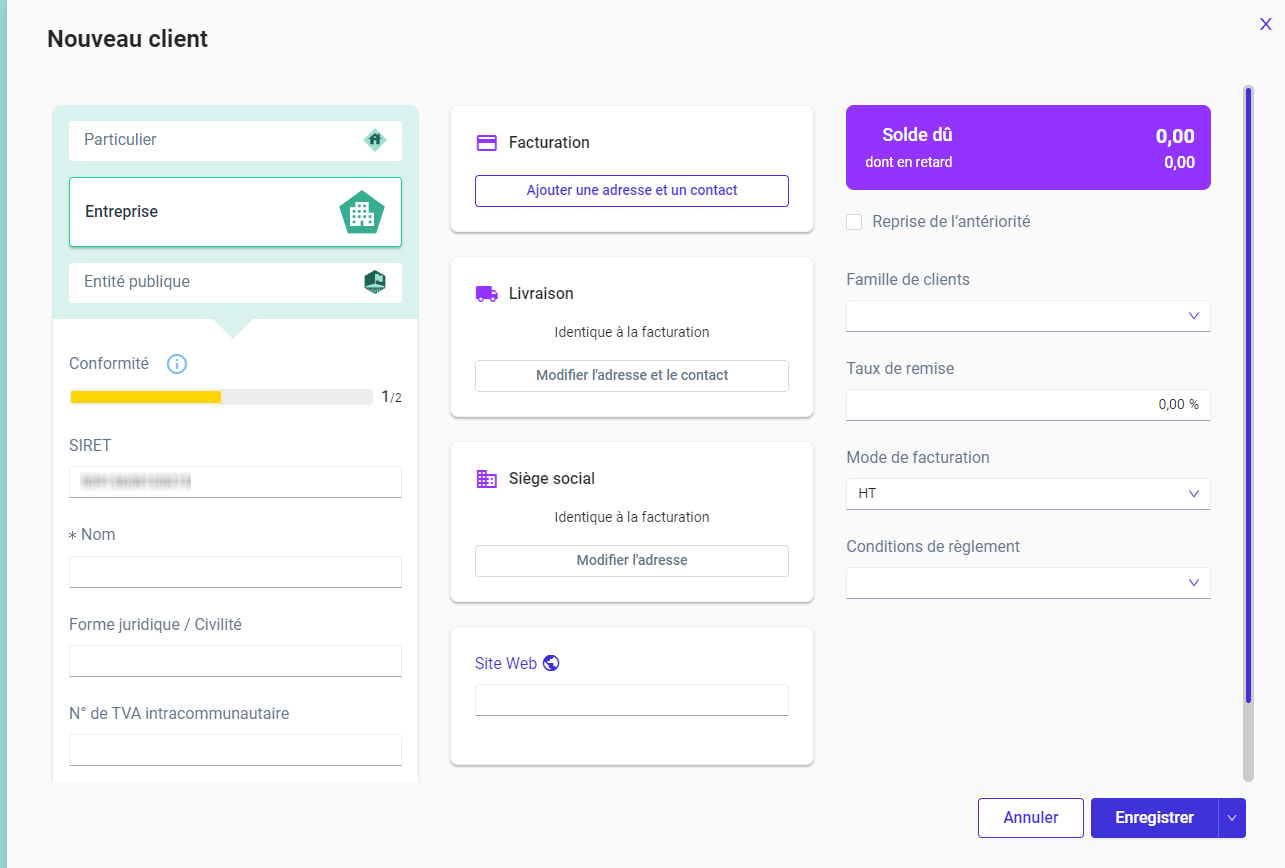This screenshot has height=868, width=1285.
Task: Click the Entité publique flag icon
Action: pos(375,282)
